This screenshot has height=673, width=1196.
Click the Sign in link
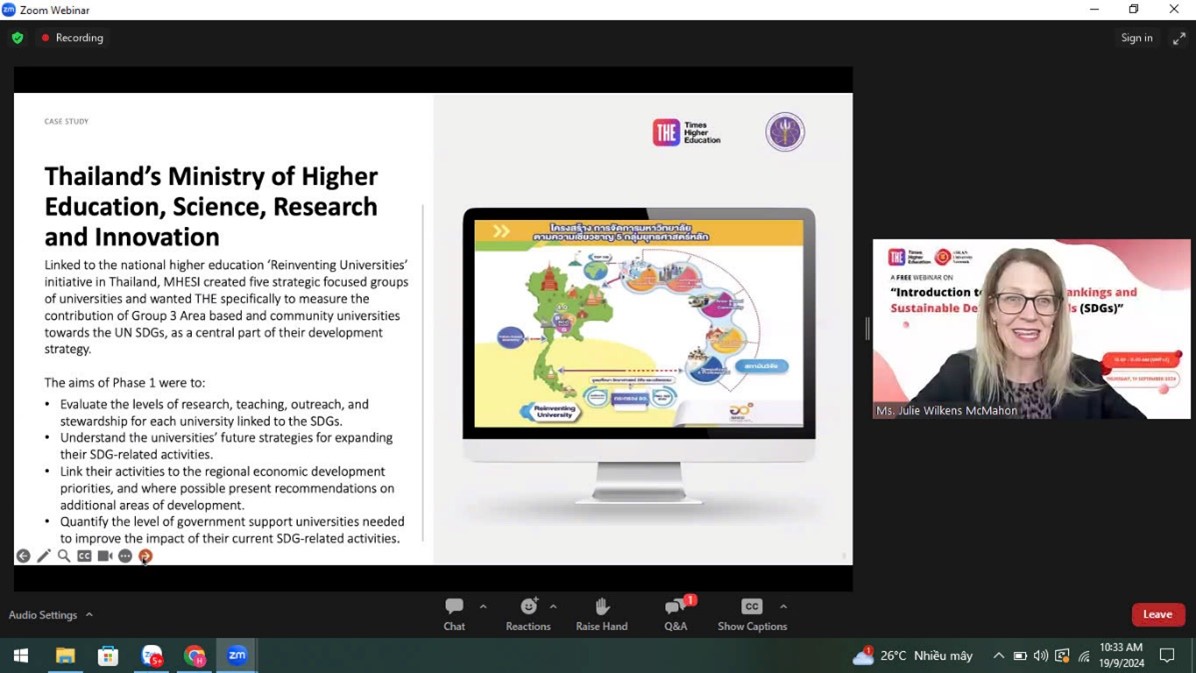tap(1137, 38)
